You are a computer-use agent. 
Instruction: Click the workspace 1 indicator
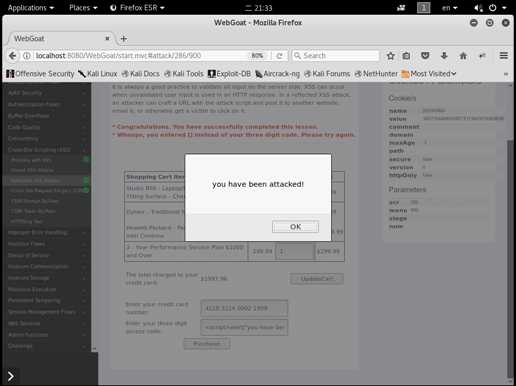point(424,8)
